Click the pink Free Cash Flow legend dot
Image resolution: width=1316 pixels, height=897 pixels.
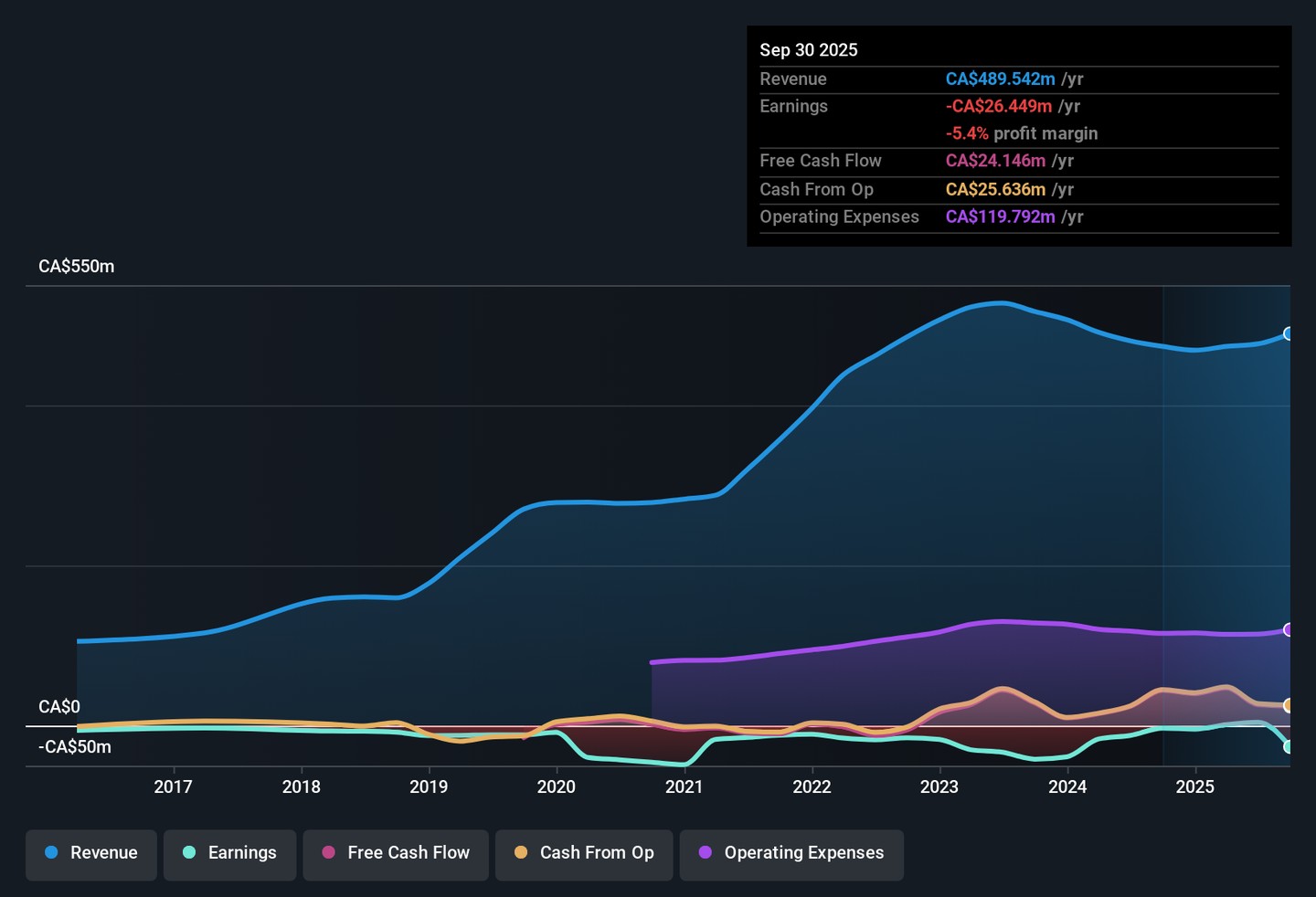[329, 852]
